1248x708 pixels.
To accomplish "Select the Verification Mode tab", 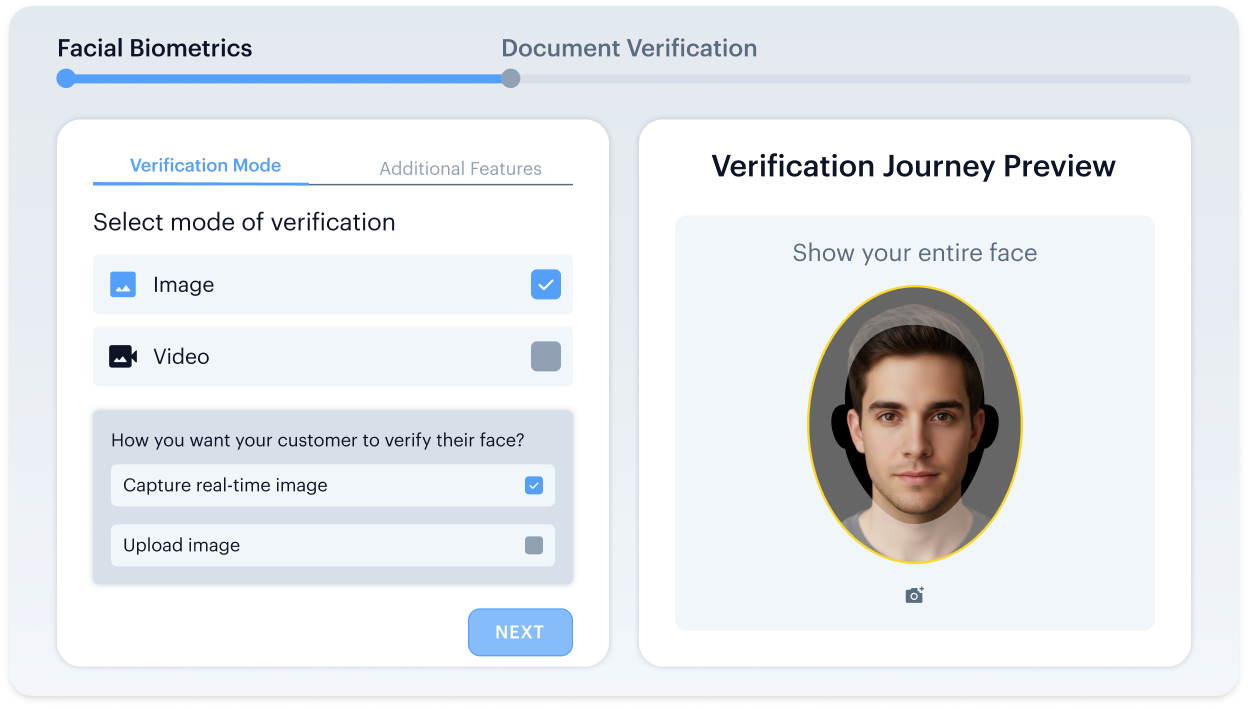I will pos(205,166).
